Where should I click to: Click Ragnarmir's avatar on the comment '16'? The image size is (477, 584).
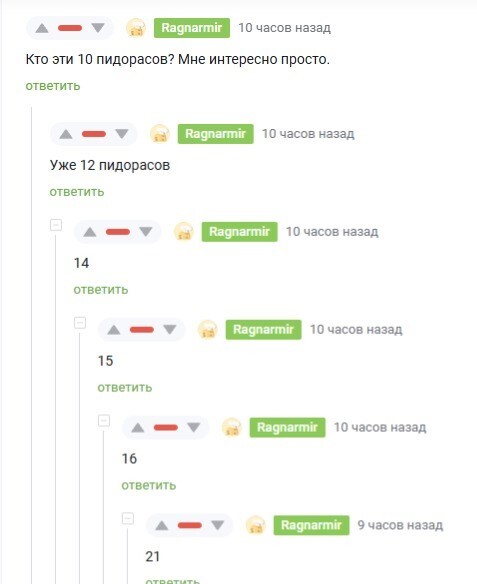[x=232, y=427]
